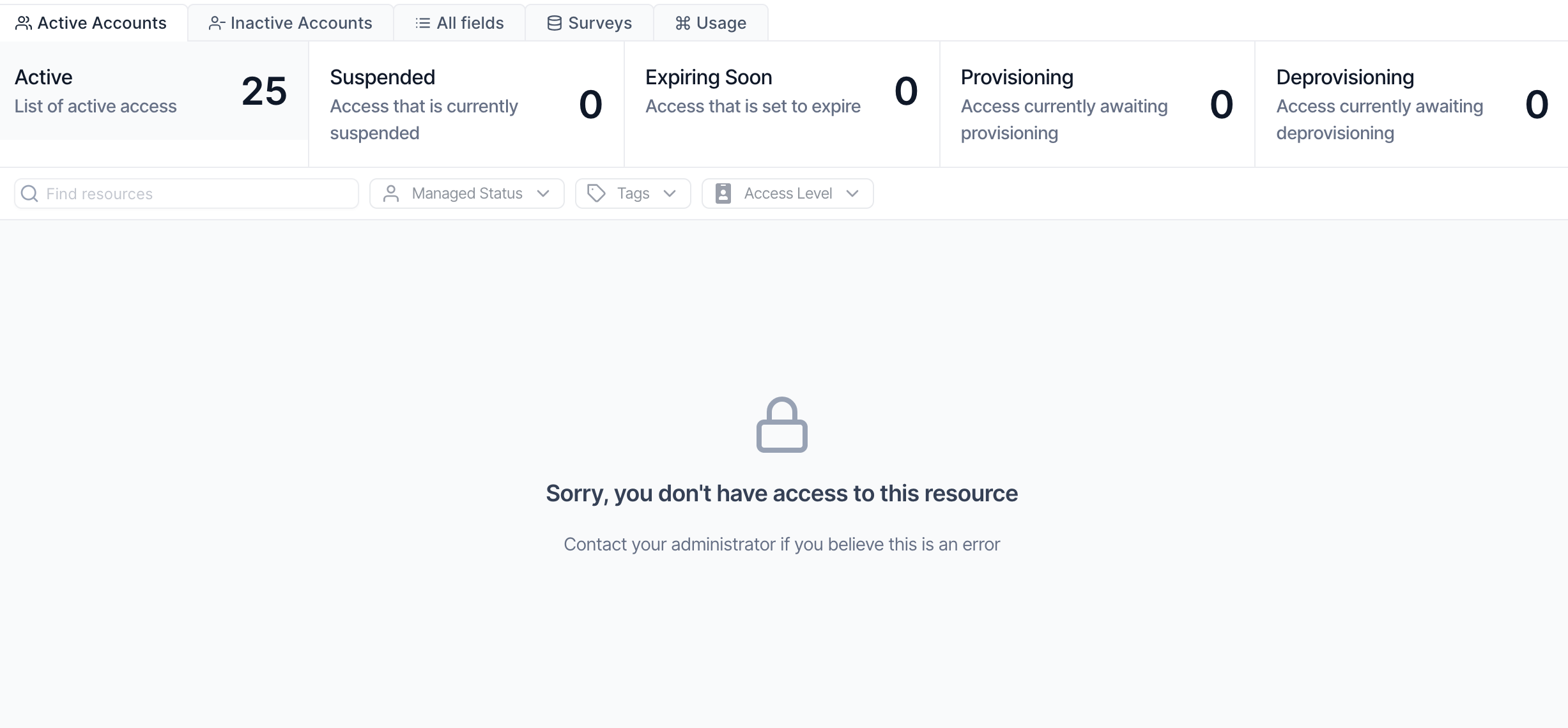Screen dimensions: 1568x728
Task: Show the Provisioning access card
Action: tap(1097, 105)
